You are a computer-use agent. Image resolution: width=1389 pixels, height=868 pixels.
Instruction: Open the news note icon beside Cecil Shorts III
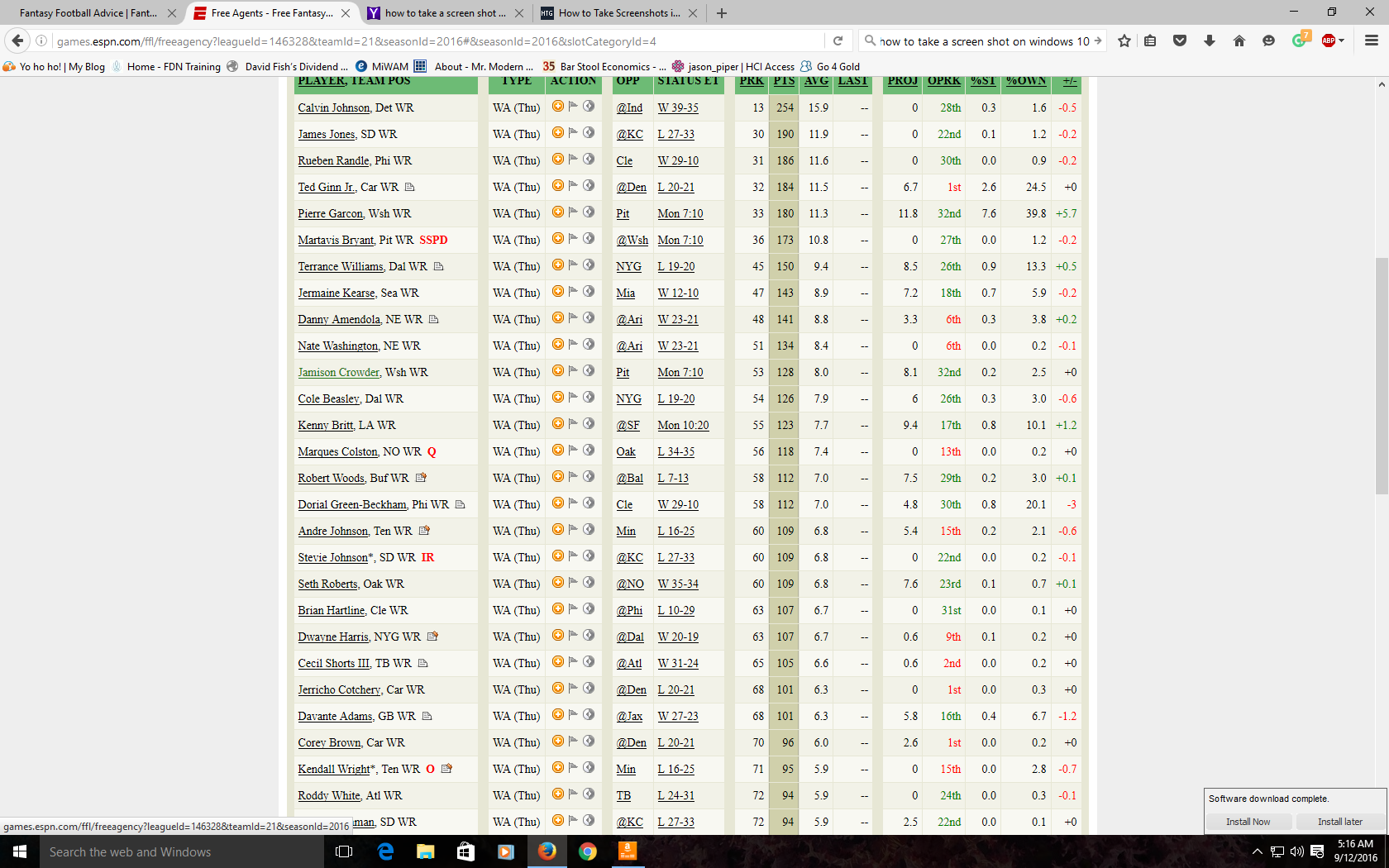pyautogui.click(x=423, y=663)
